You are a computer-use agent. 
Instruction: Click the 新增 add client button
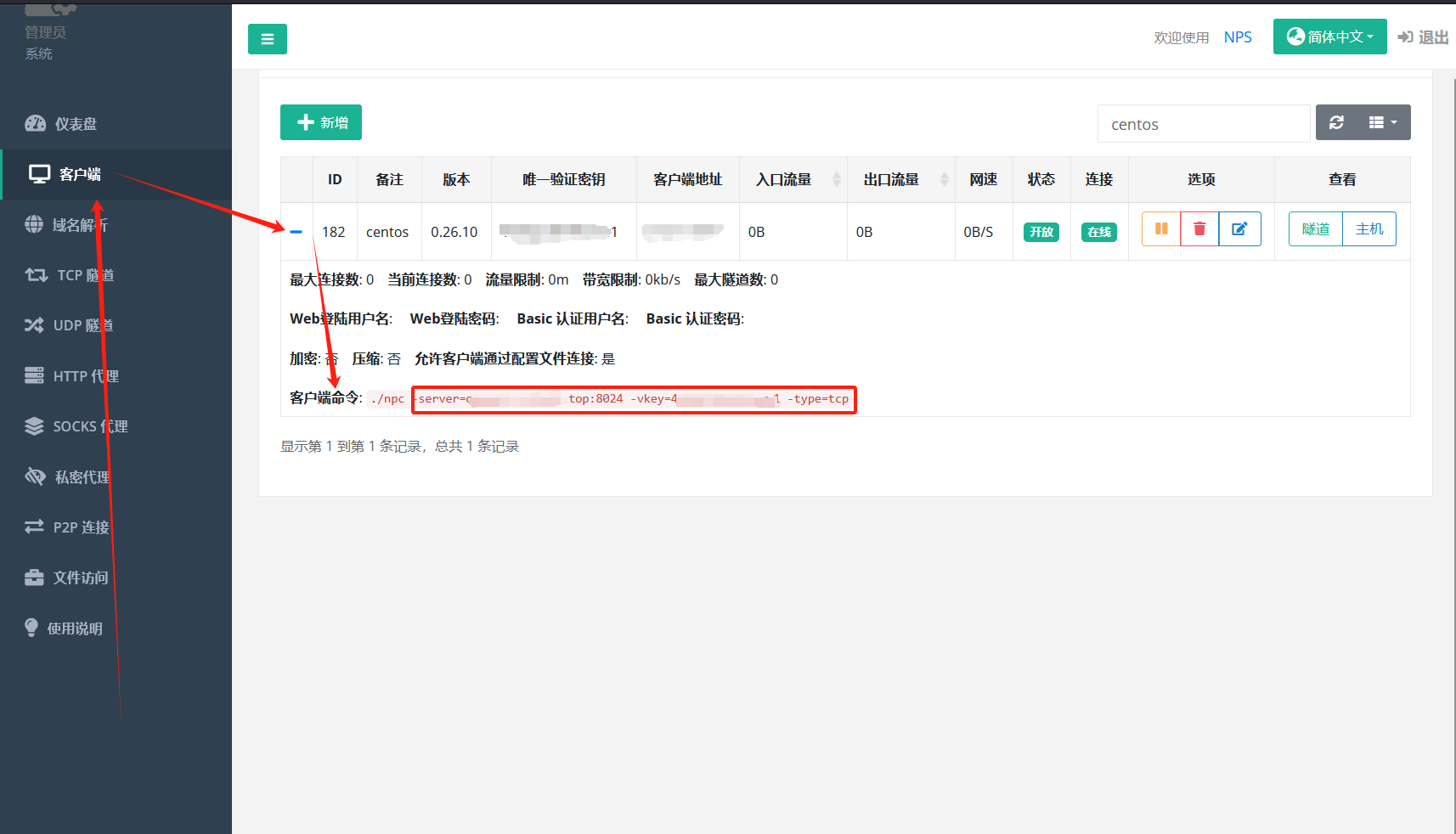click(320, 122)
